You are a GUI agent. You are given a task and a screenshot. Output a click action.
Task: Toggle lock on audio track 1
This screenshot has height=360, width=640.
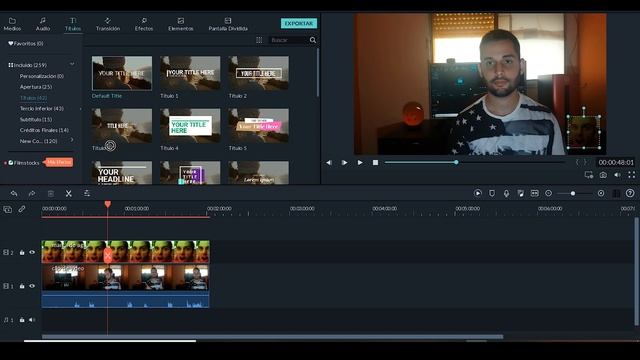point(22,320)
